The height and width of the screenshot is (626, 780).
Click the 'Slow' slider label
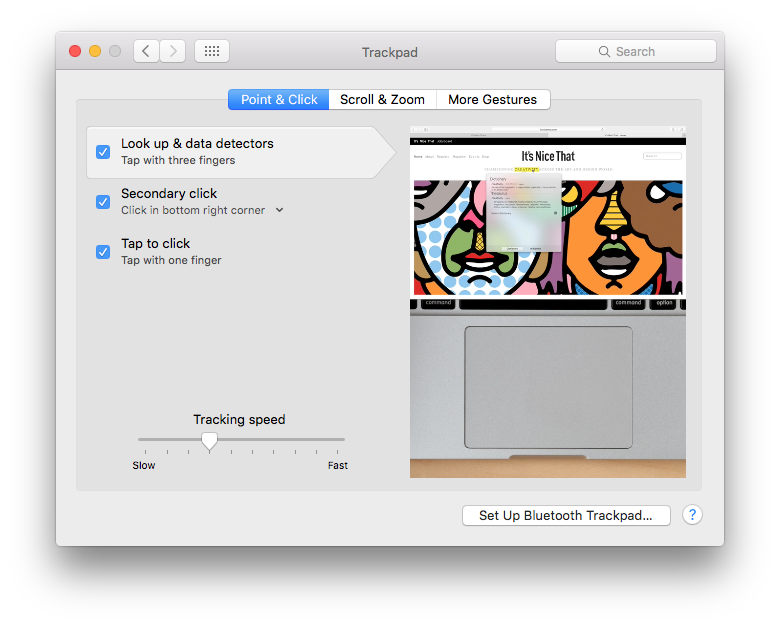coord(144,465)
